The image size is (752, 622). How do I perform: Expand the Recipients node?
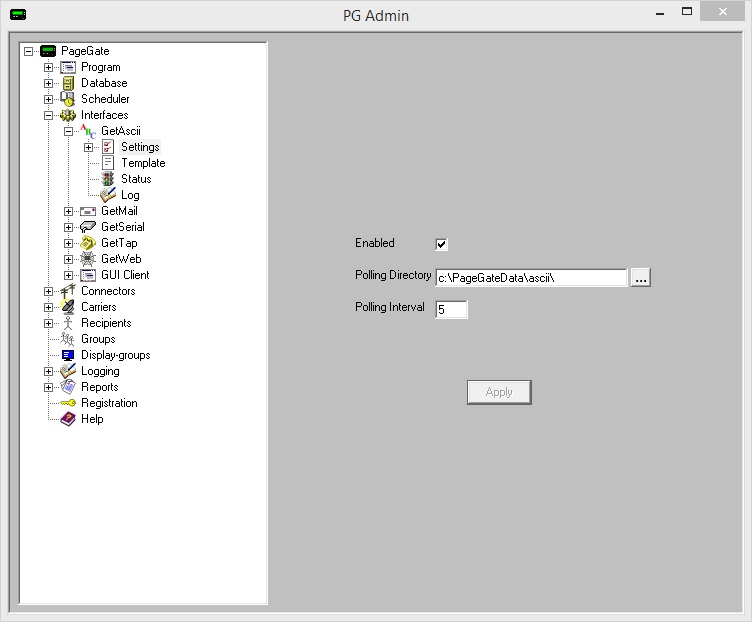(x=48, y=323)
